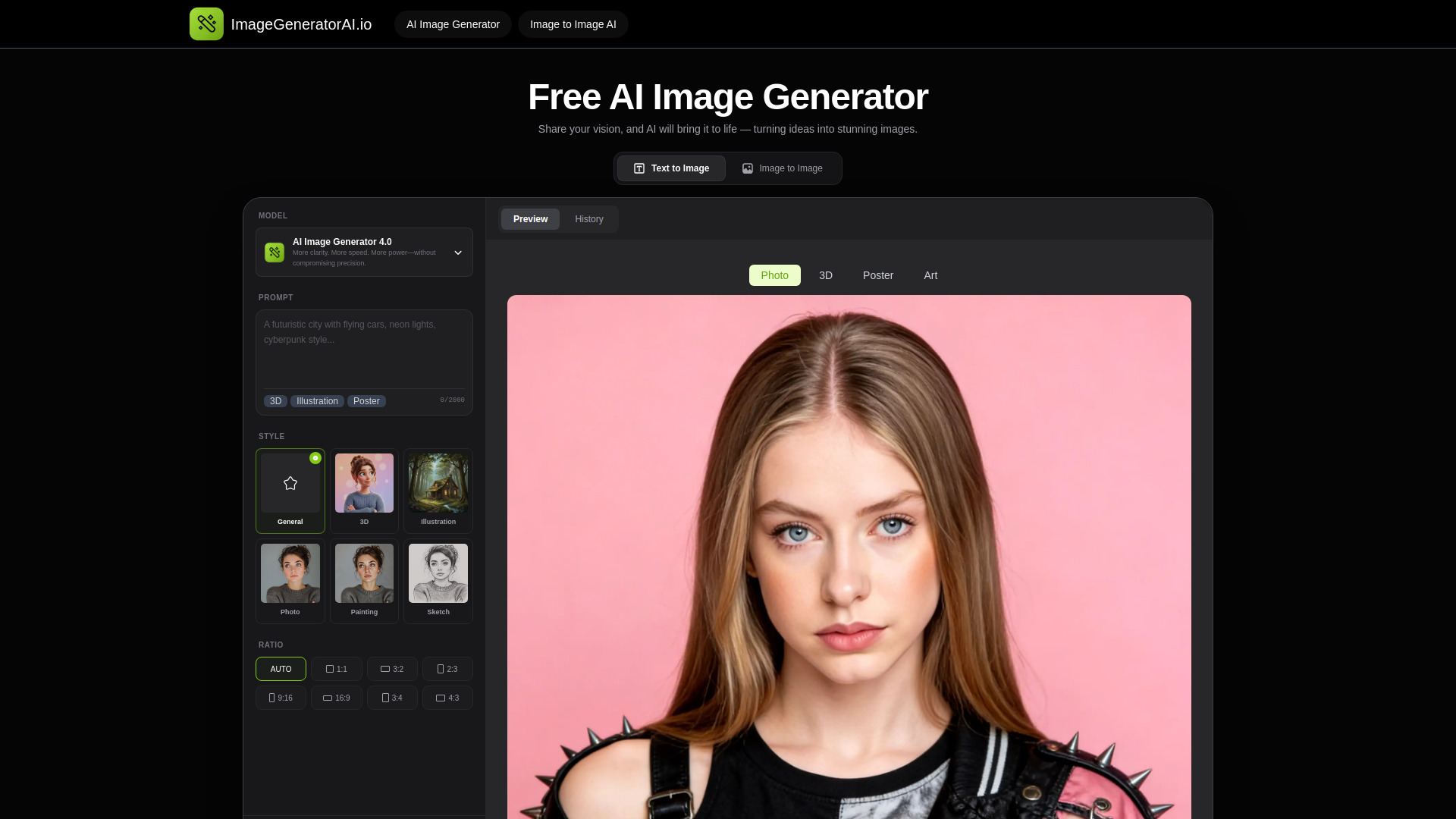Select the 3D prompt suggestion tag
Image resolution: width=1456 pixels, height=819 pixels.
tap(275, 400)
